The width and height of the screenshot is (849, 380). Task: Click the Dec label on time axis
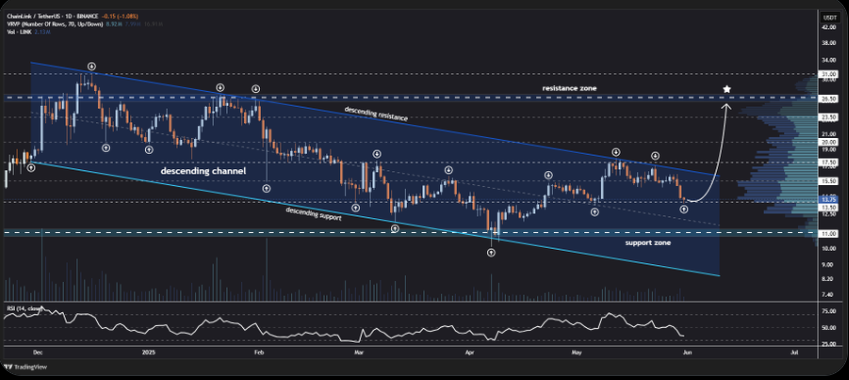[x=37, y=353]
